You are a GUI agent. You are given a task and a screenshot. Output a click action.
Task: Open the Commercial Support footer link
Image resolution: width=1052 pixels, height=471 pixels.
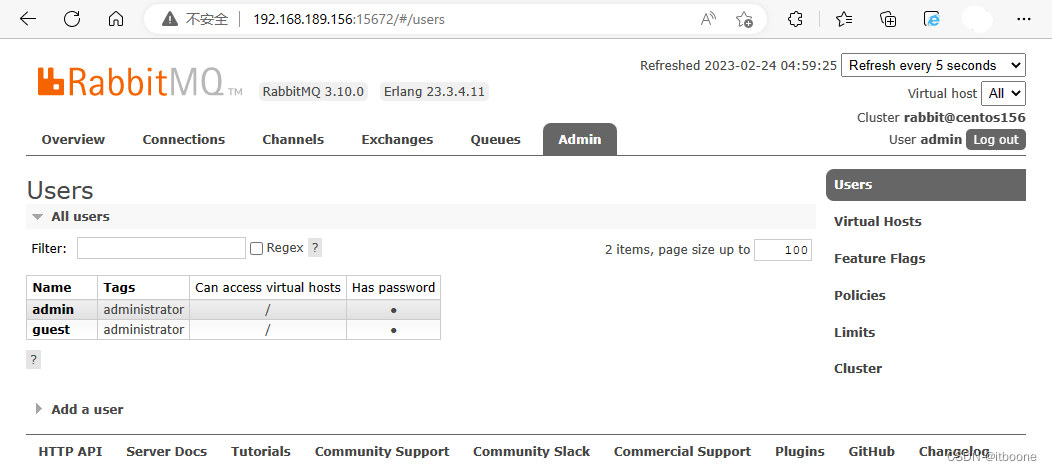coord(682,452)
